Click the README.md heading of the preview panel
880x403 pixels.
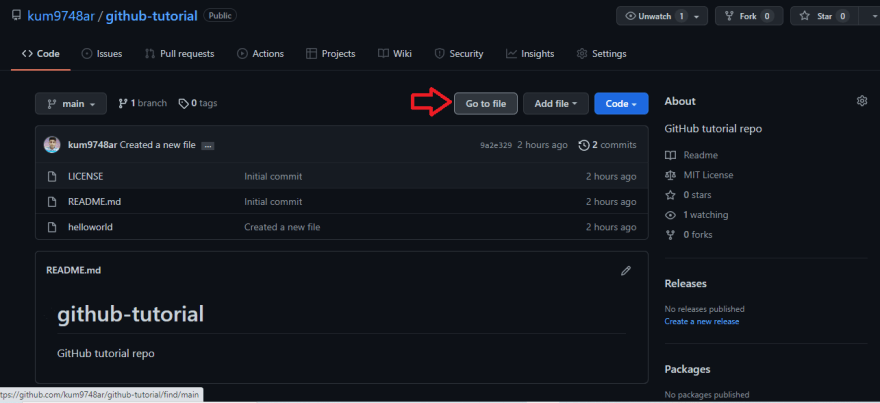tap(74, 270)
